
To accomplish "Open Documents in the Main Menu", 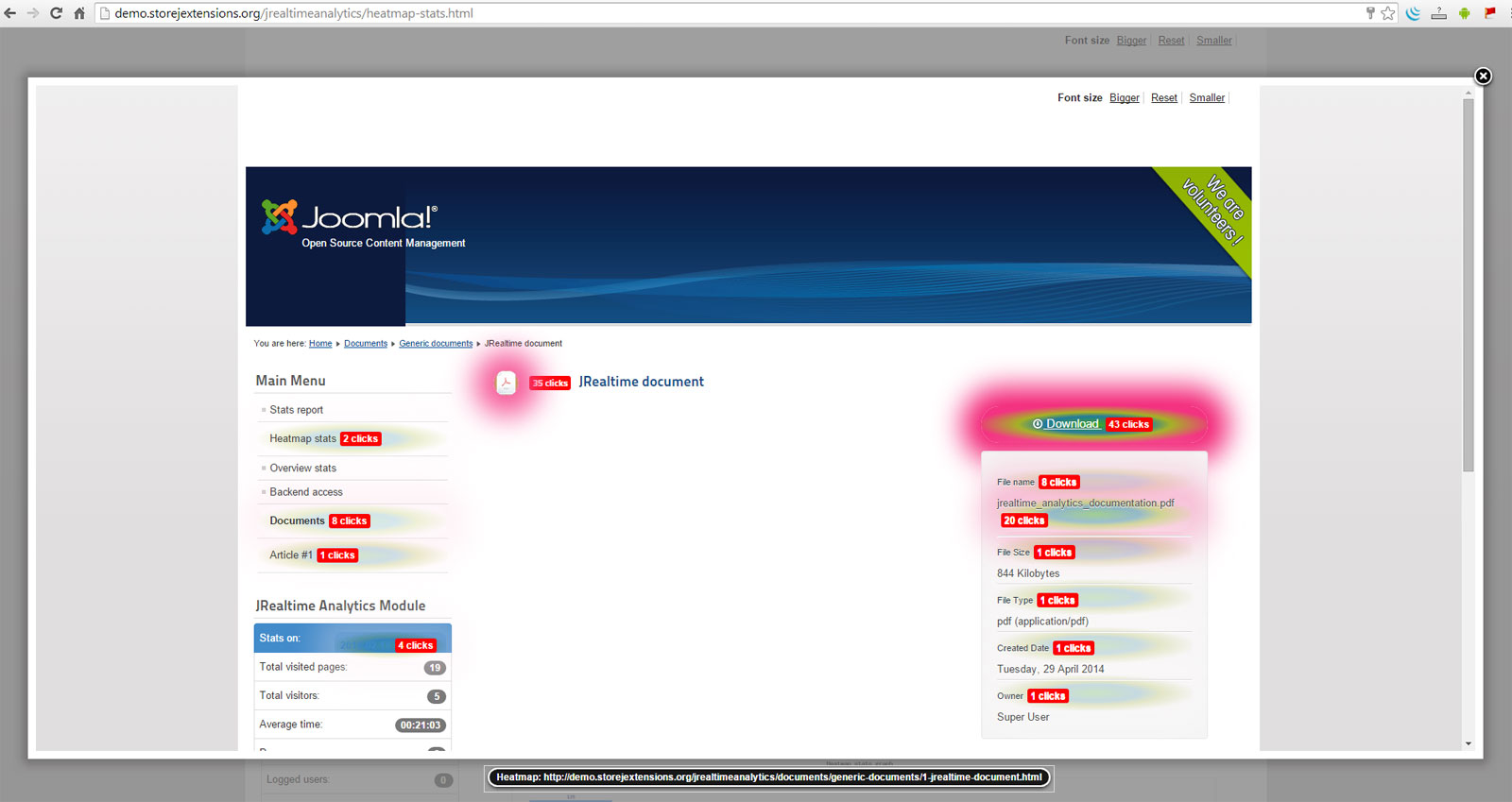I will (297, 520).
